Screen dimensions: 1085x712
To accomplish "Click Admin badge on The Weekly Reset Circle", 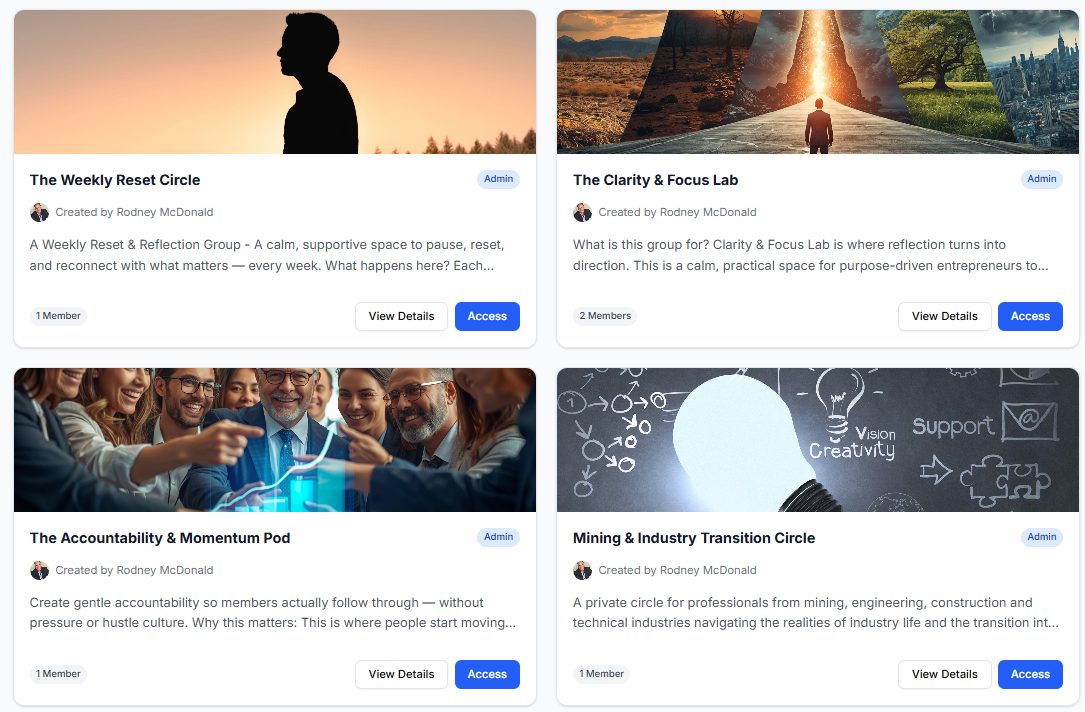I will click(498, 179).
